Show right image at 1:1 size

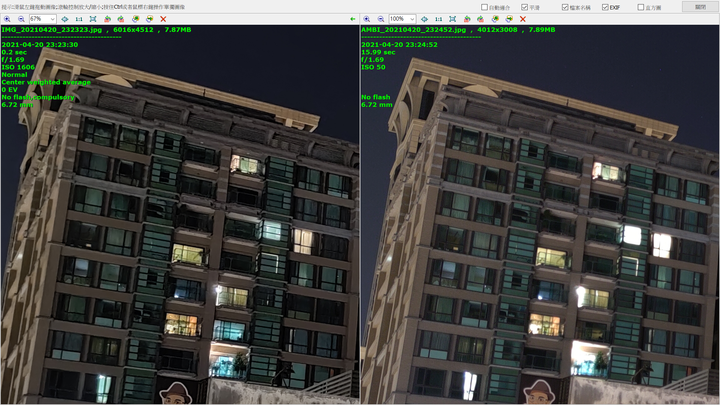(x=439, y=19)
